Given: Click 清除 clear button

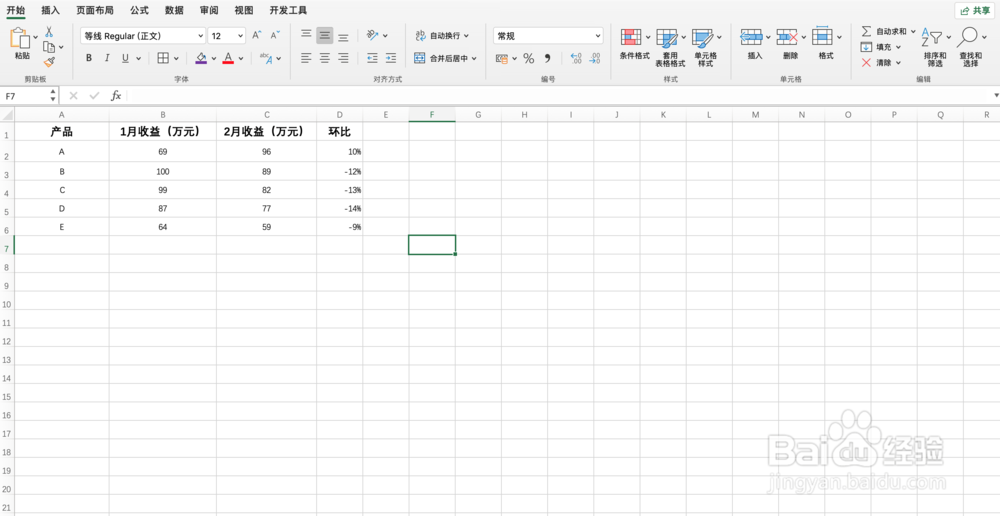Looking at the screenshot, I should tap(881, 63).
